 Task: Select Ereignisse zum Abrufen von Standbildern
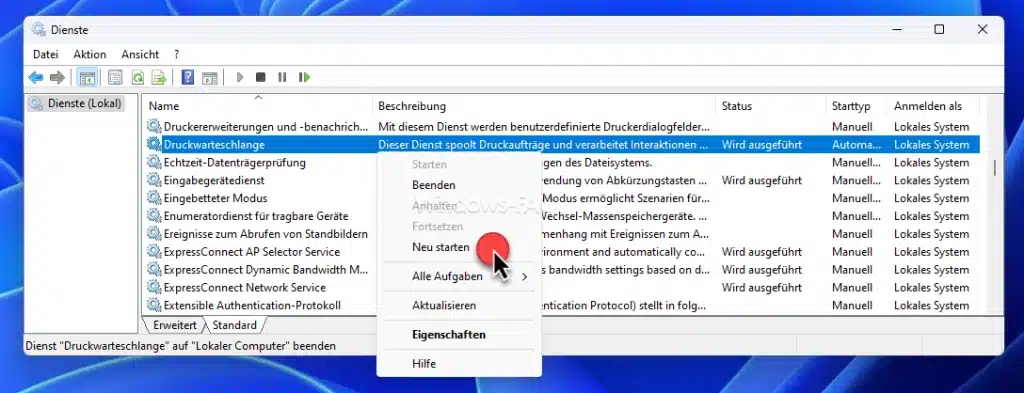click(x=265, y=234)
